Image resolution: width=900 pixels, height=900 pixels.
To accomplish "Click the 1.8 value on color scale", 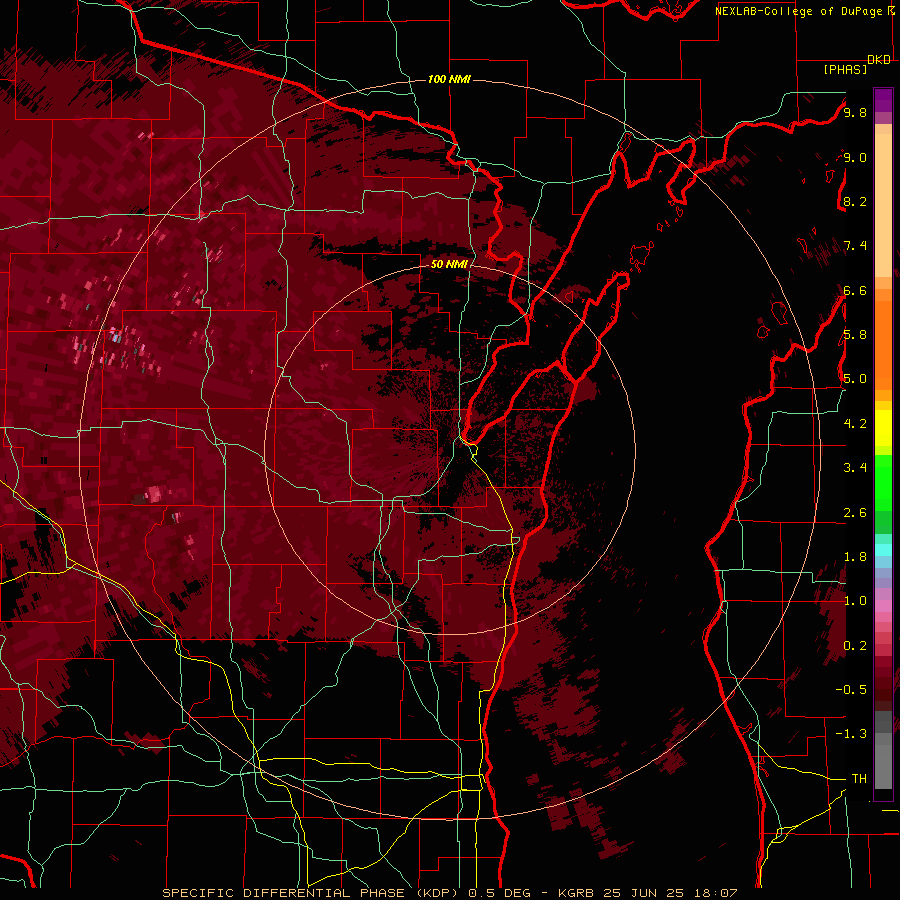I will point(855,557).
